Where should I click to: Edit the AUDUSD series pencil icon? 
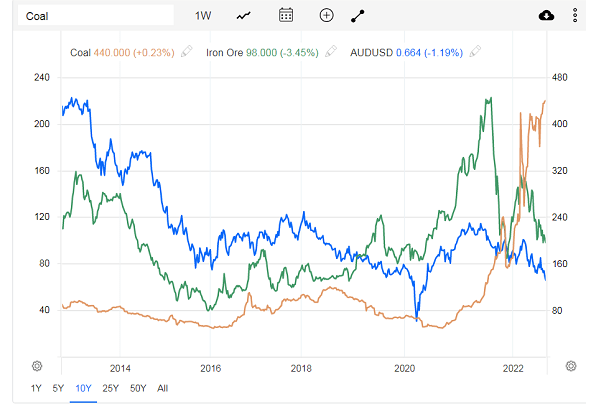point(475,50)
